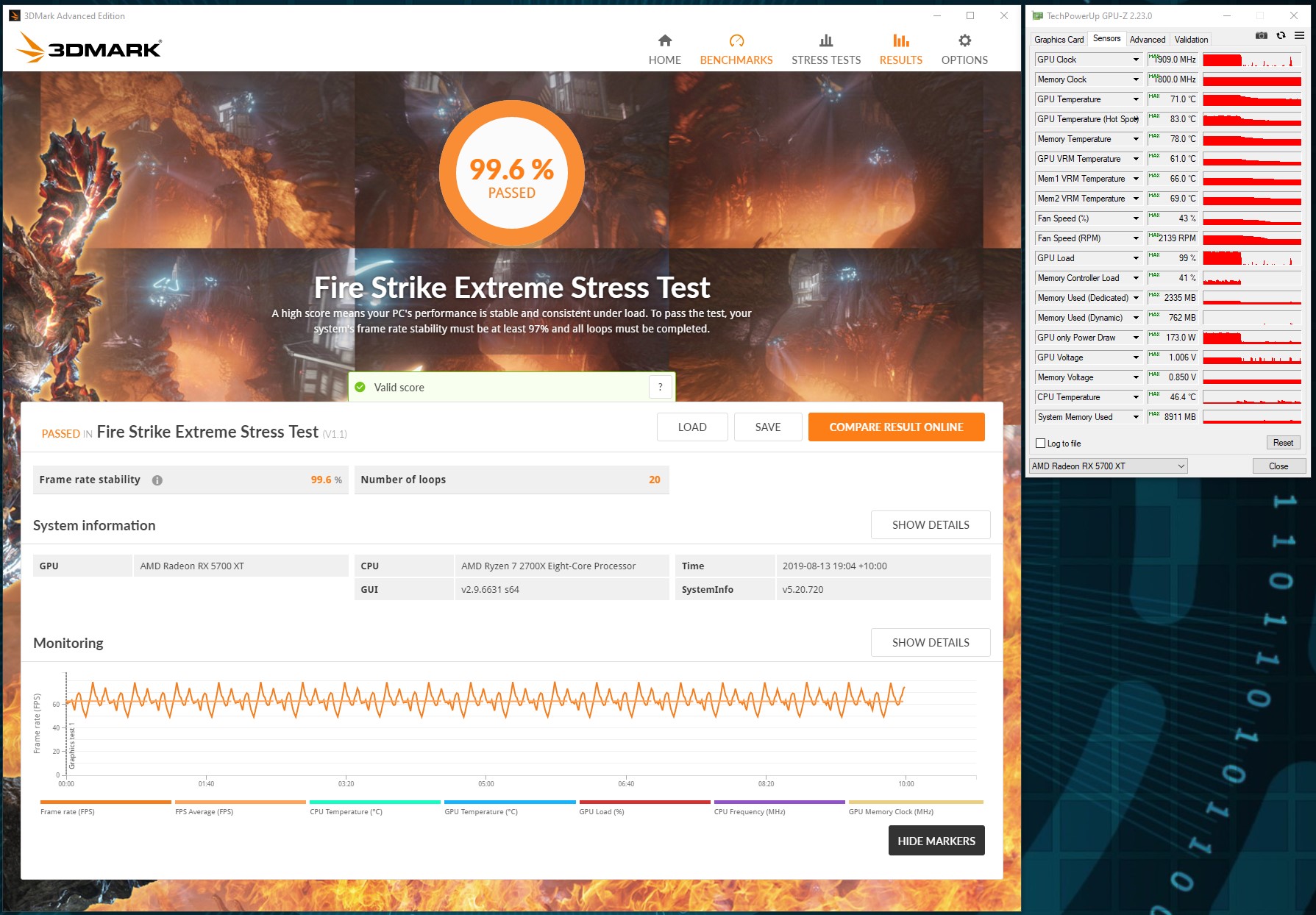Click the 3DMark logo
1316x915 pixels.
[88, 47]
